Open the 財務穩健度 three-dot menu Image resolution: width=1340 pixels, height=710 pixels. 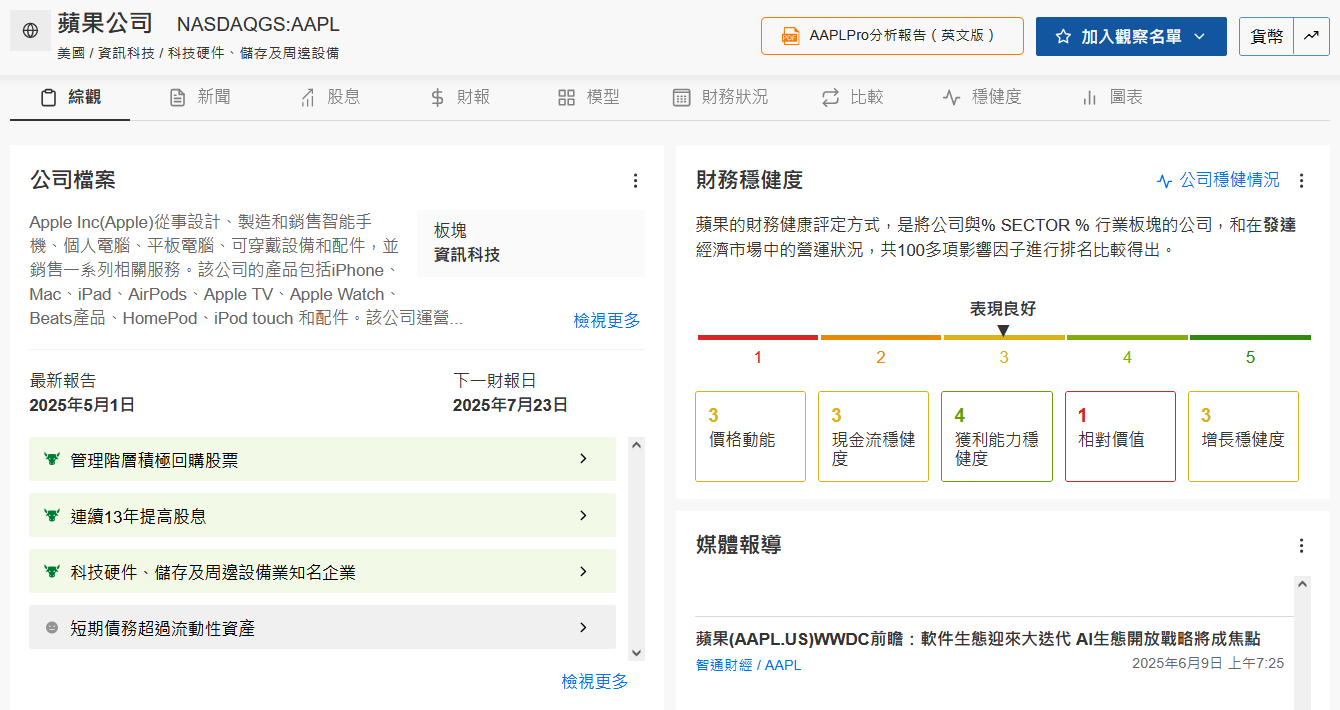pyautogui.click(x=1301, y=180)
